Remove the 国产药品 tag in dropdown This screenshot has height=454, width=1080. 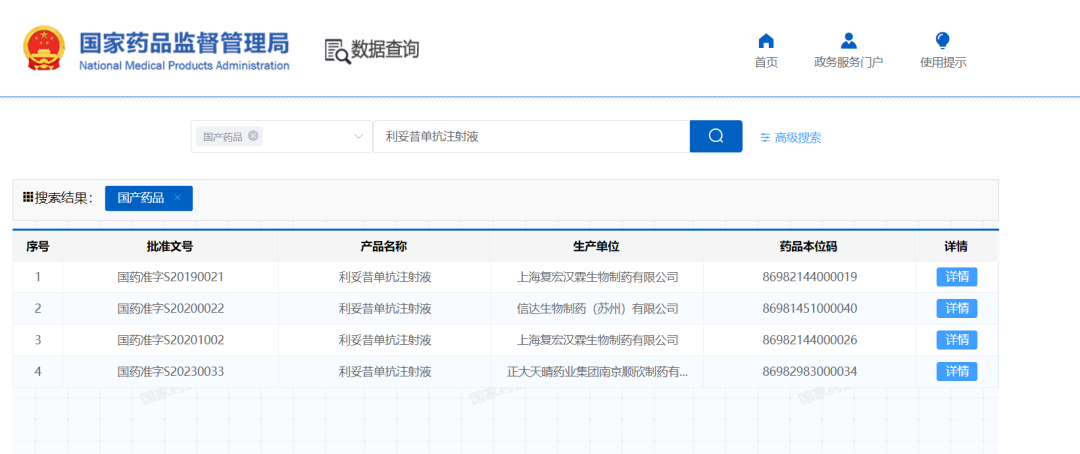pyautogui.click(x=253, y=136)
